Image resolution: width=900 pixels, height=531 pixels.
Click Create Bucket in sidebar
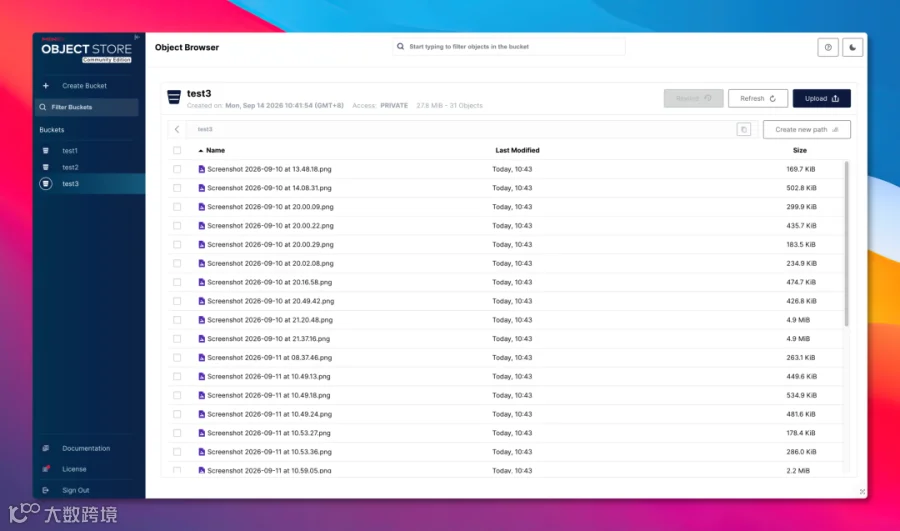84,86
